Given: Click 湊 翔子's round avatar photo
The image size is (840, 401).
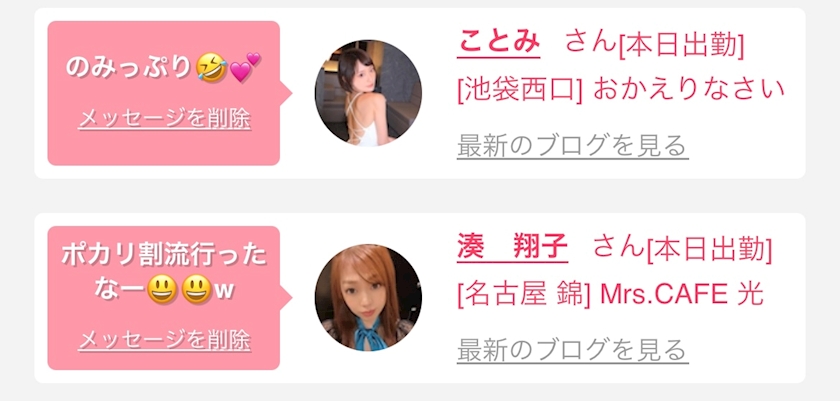Looking at the screenshot, I should coord(368,298).
